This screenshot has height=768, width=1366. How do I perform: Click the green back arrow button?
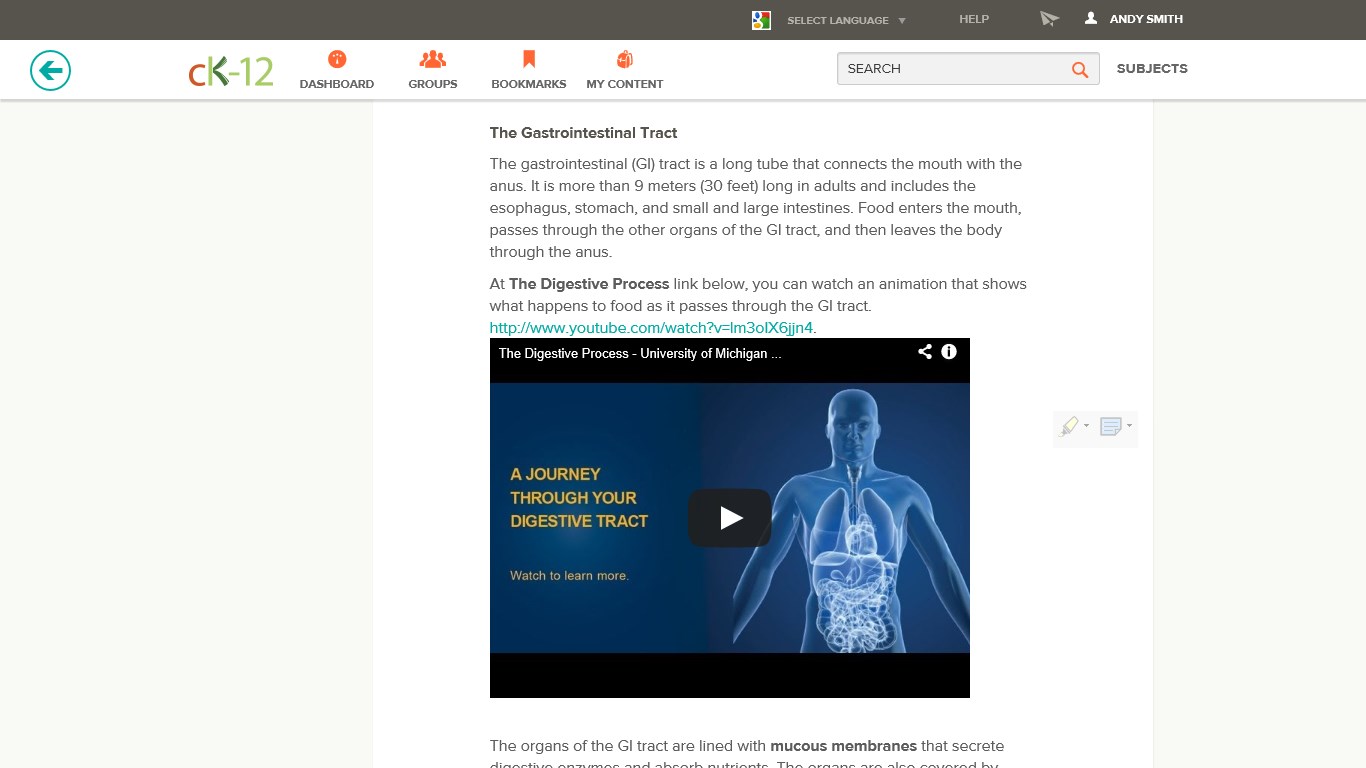[x=50, y=70]
